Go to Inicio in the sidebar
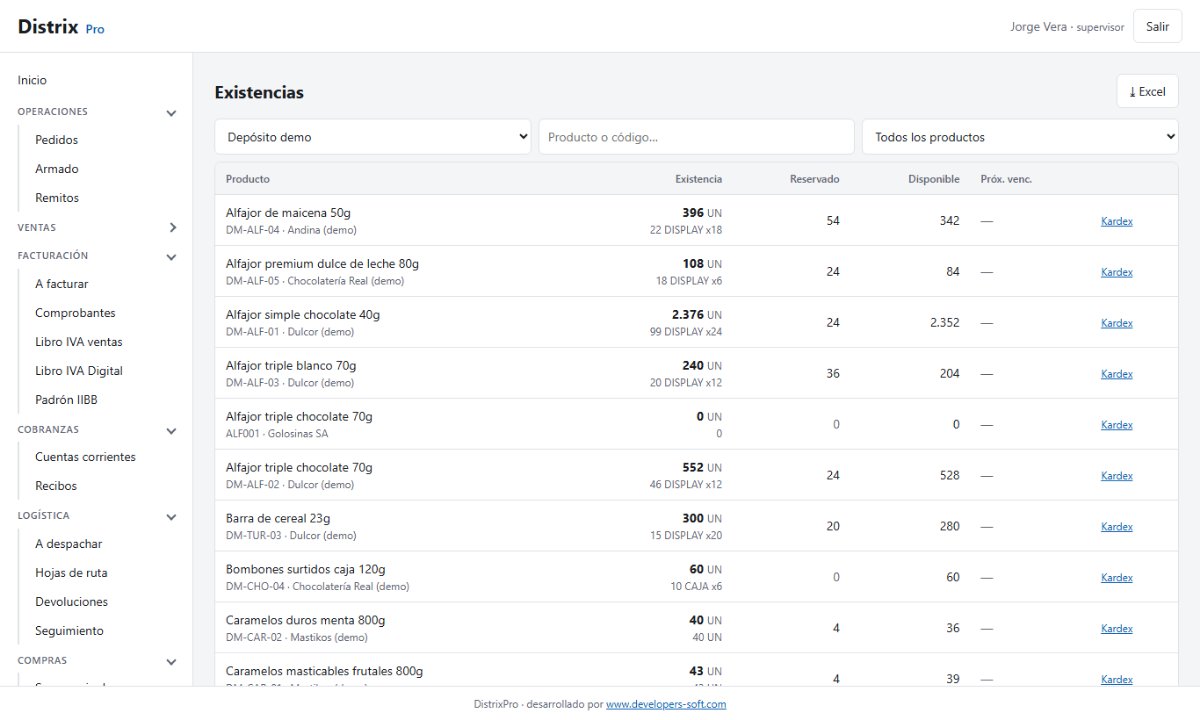This screenshot has height=720, width=1200. (x=32, y=80)
